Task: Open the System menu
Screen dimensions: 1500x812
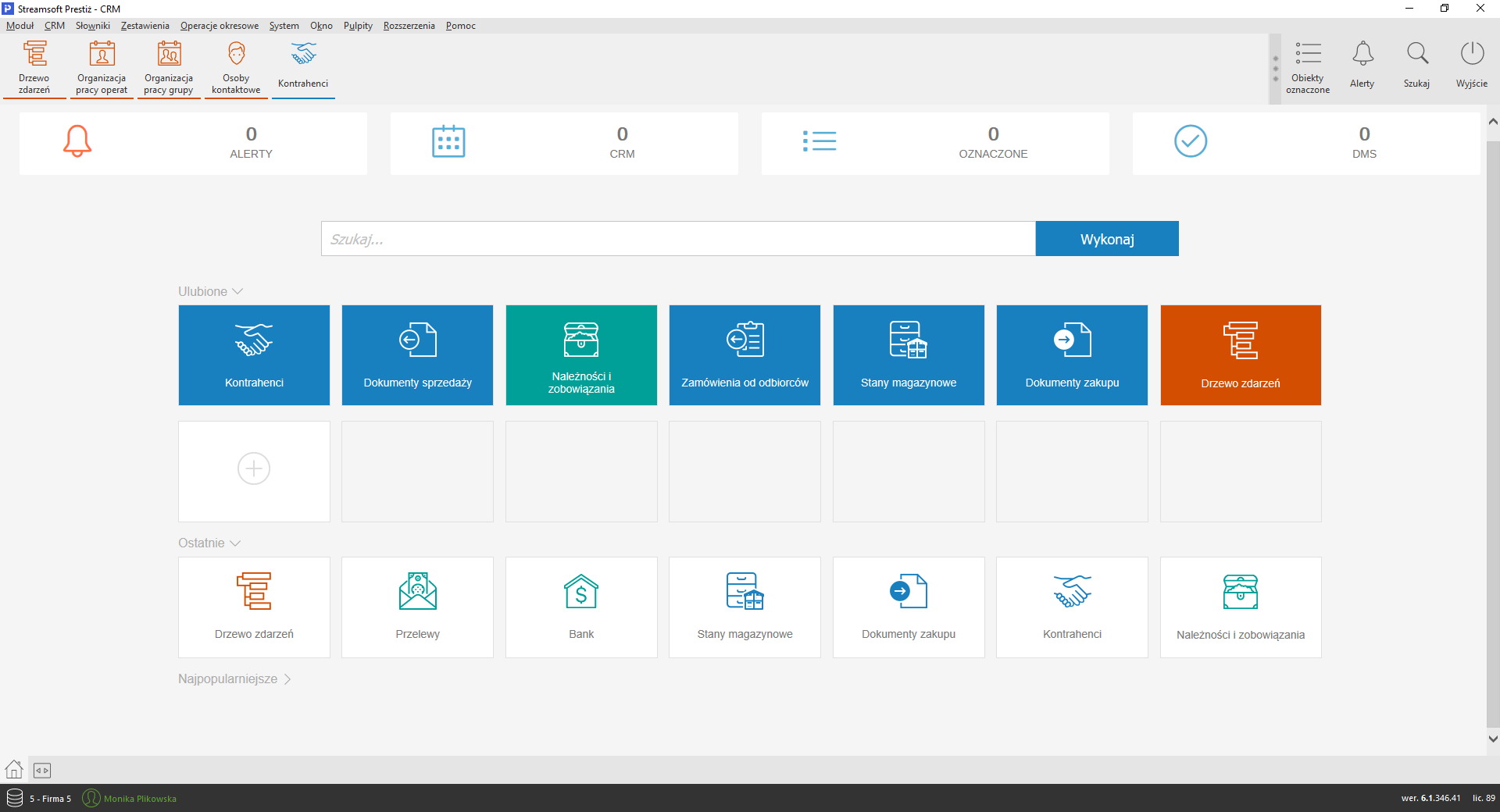Action: pyautogui.click(x=284, y=26)
